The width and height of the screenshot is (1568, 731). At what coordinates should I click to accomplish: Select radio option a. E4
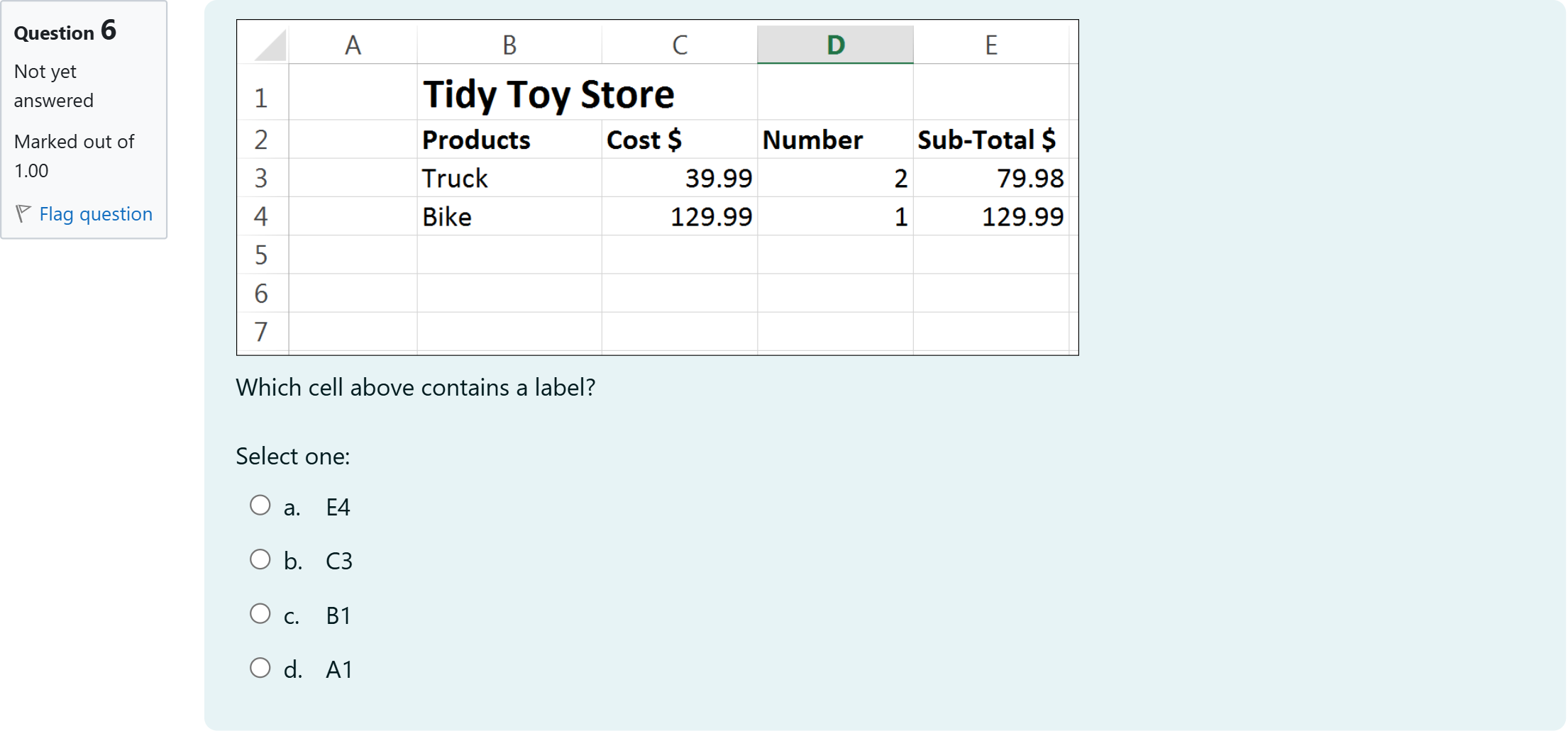click(x=260, y=506)
